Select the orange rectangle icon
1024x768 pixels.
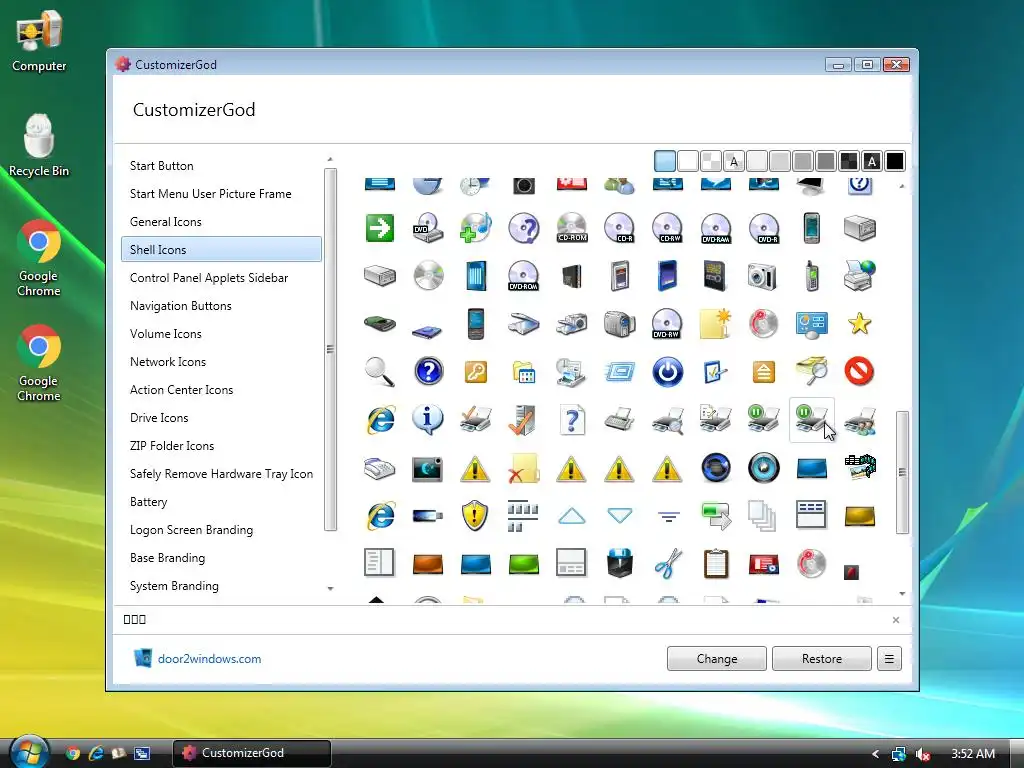click(x=428, y=564)
